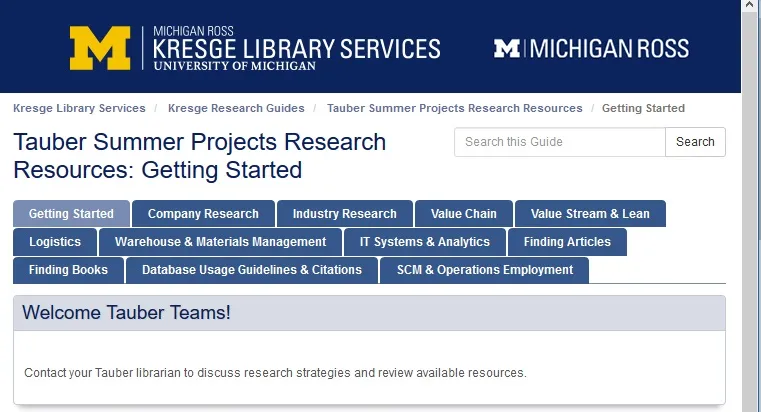Switch to Finding Books tab
The height and width of the screenshot is (412, 761).
click(x=68, y=270)
